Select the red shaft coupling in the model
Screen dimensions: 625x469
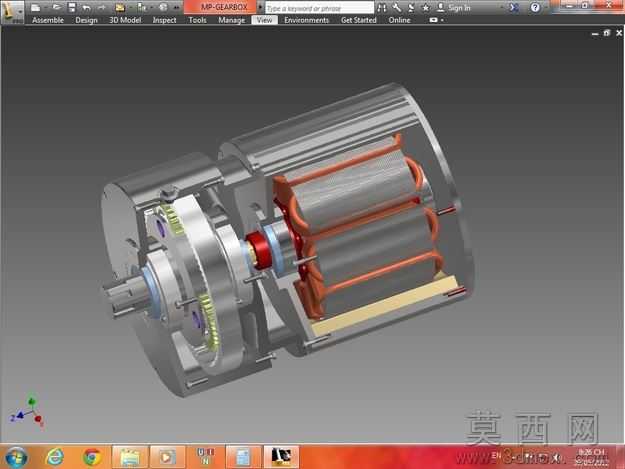(x=258, y=252)
